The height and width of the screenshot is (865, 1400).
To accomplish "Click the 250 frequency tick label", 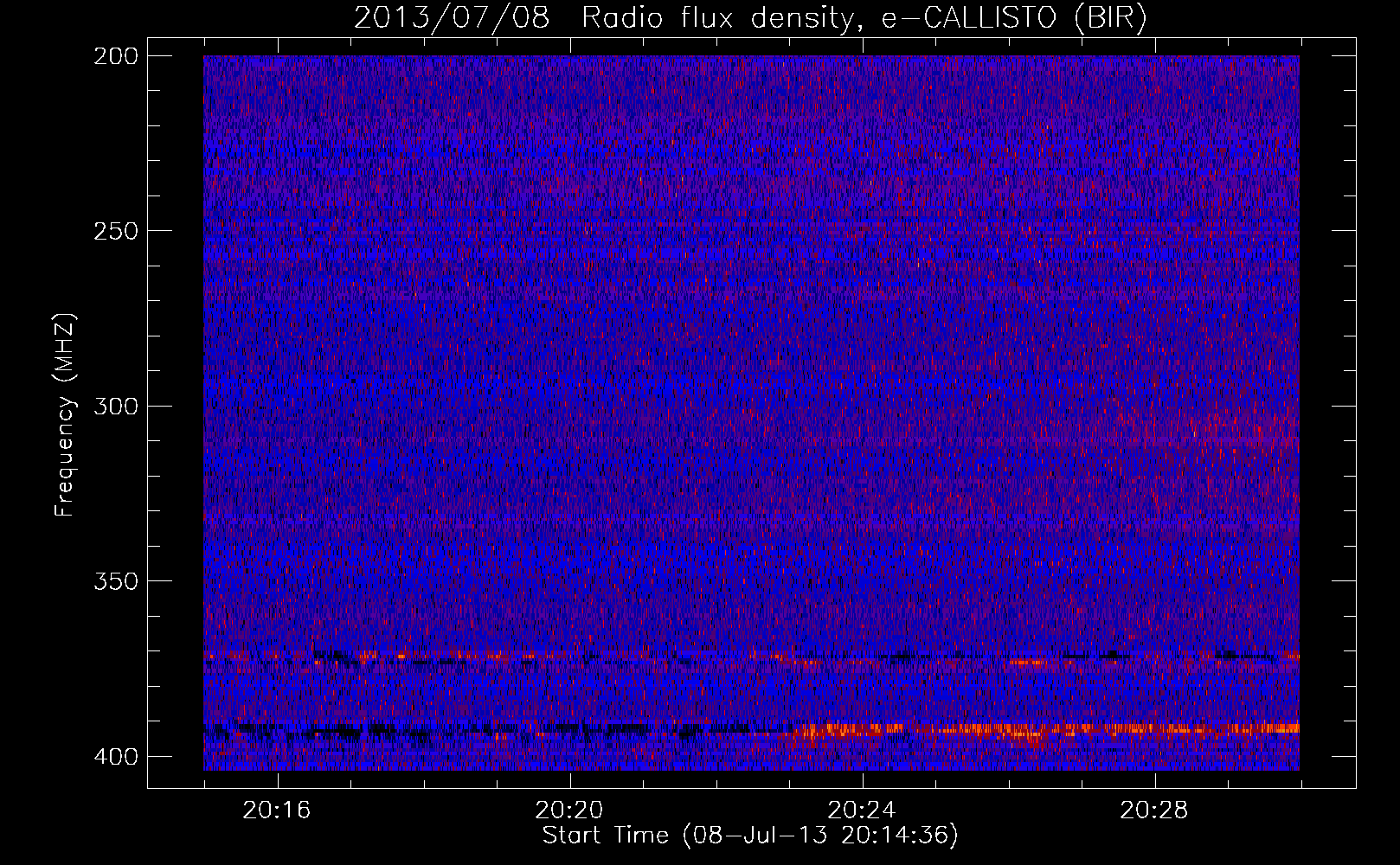I will 115,231.
